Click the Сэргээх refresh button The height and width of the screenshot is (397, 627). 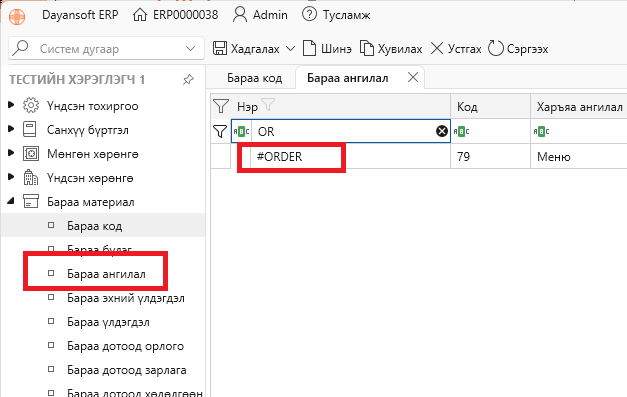518,49
